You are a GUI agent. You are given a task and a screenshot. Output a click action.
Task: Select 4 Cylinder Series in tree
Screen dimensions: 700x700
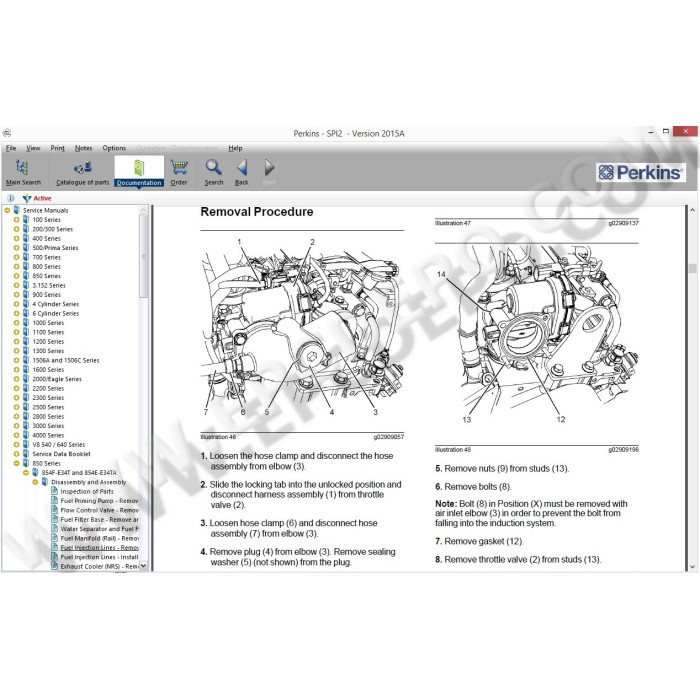click(55, 304)
